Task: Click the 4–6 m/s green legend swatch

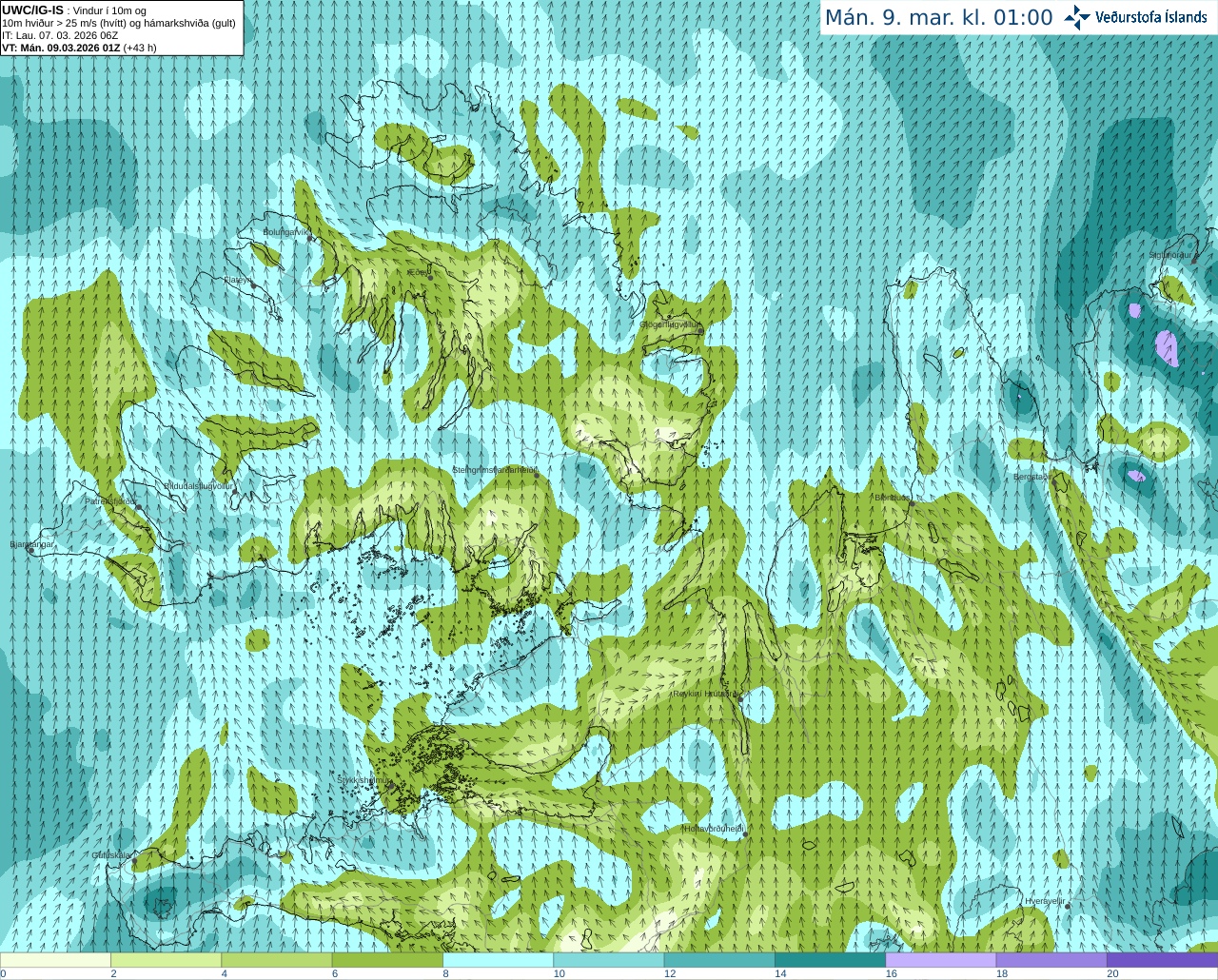Action: pos(276,960)
